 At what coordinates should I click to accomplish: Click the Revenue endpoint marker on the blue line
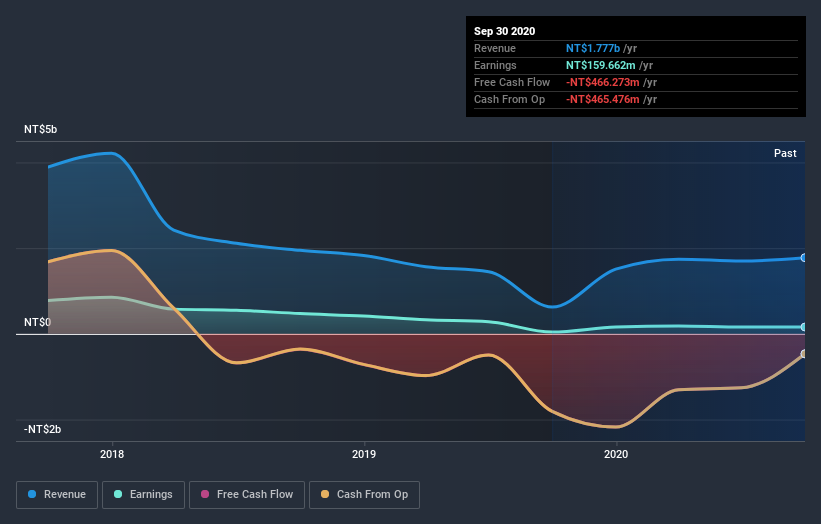click(804, 258)
